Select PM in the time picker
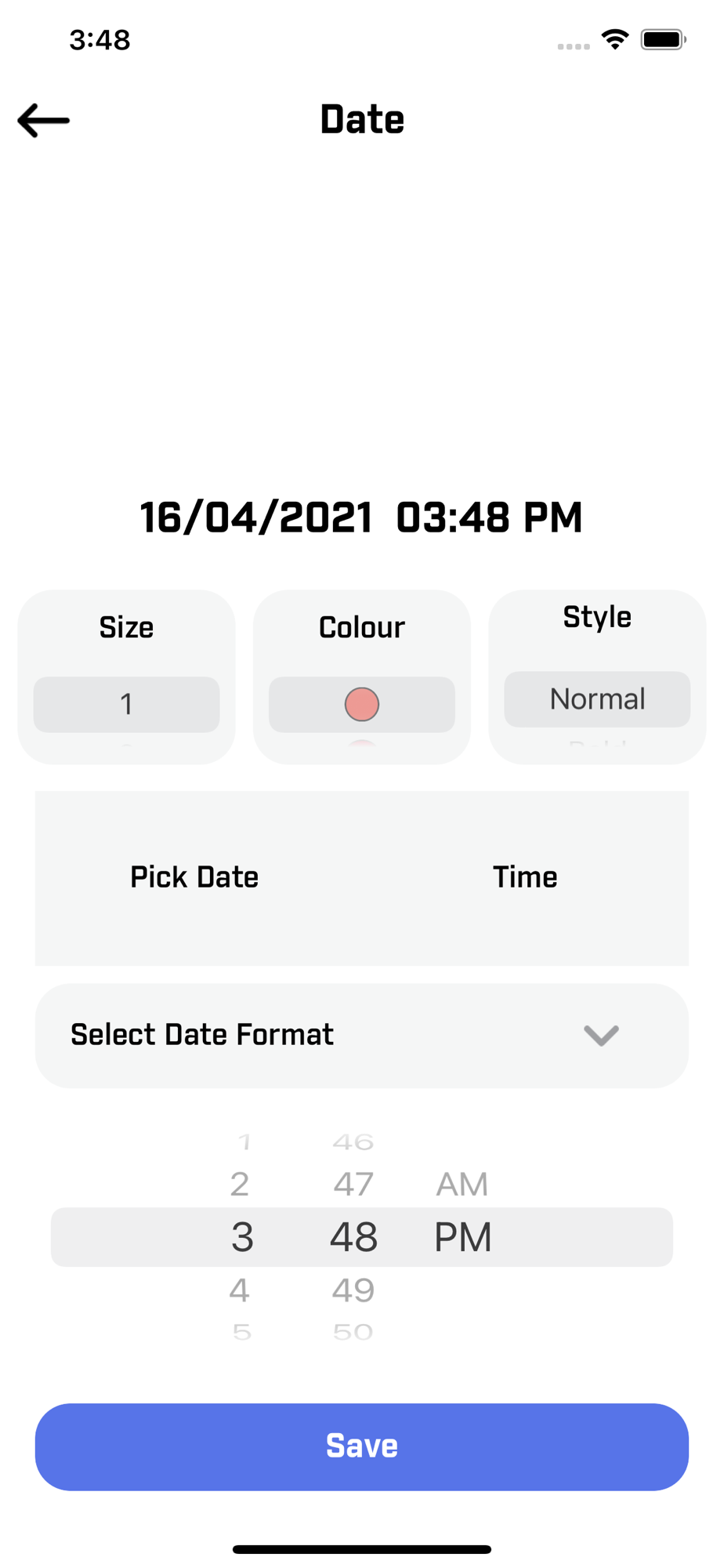 [x=463, y=1237]
